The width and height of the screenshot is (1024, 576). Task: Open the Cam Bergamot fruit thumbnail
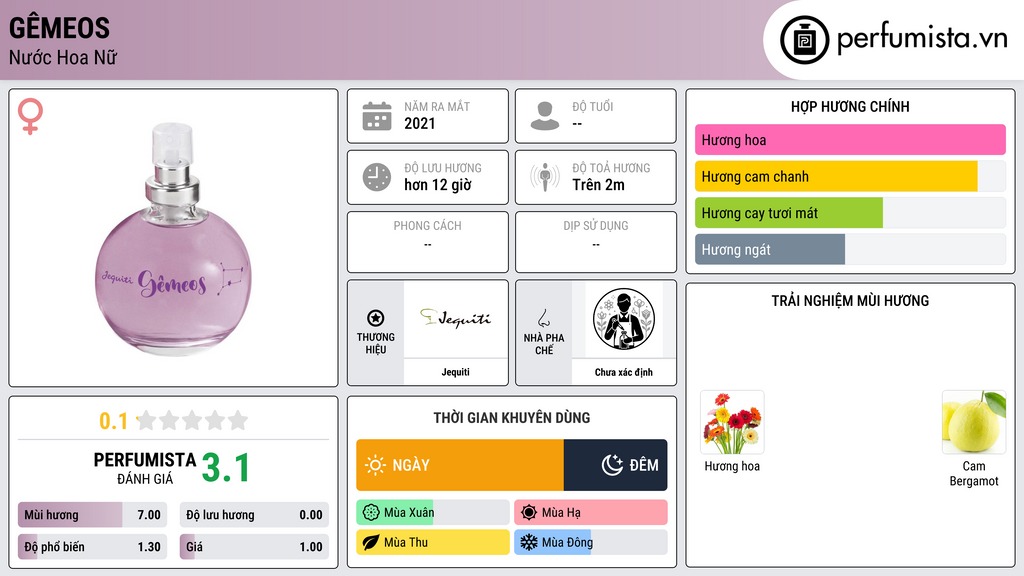[974, 422]
